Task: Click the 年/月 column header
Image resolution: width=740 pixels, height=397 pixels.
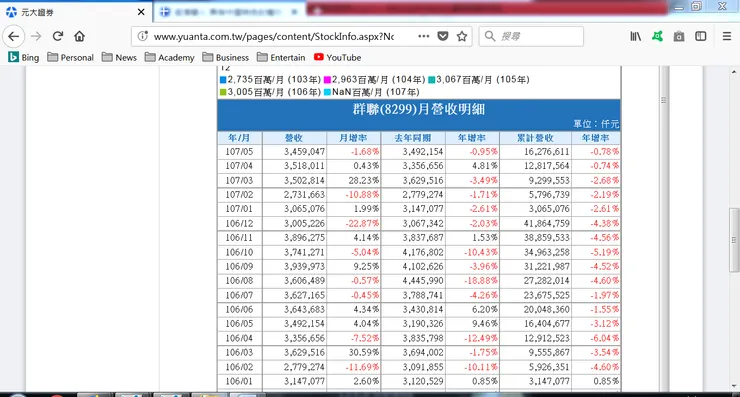Action: click(x=239, y=138)
